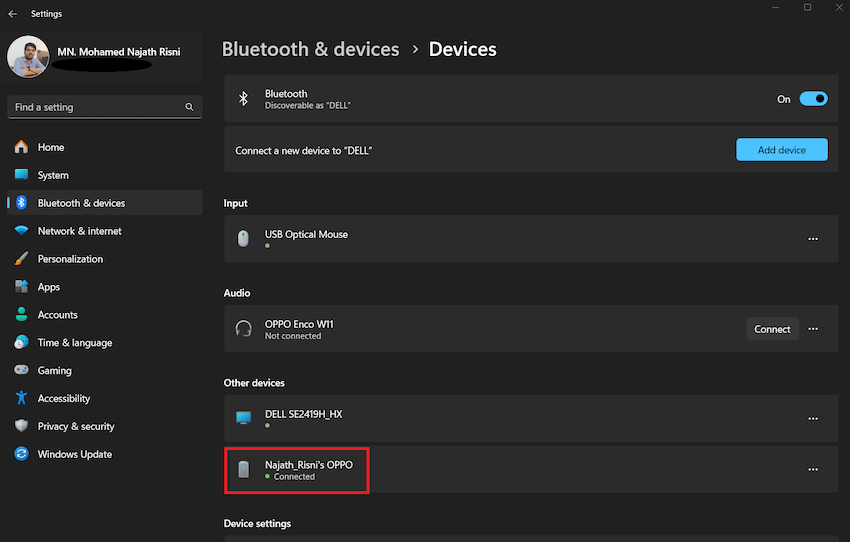This screenshot has width=850, height=542.
Task: Open the System category icon
Action: coord(21,175)
